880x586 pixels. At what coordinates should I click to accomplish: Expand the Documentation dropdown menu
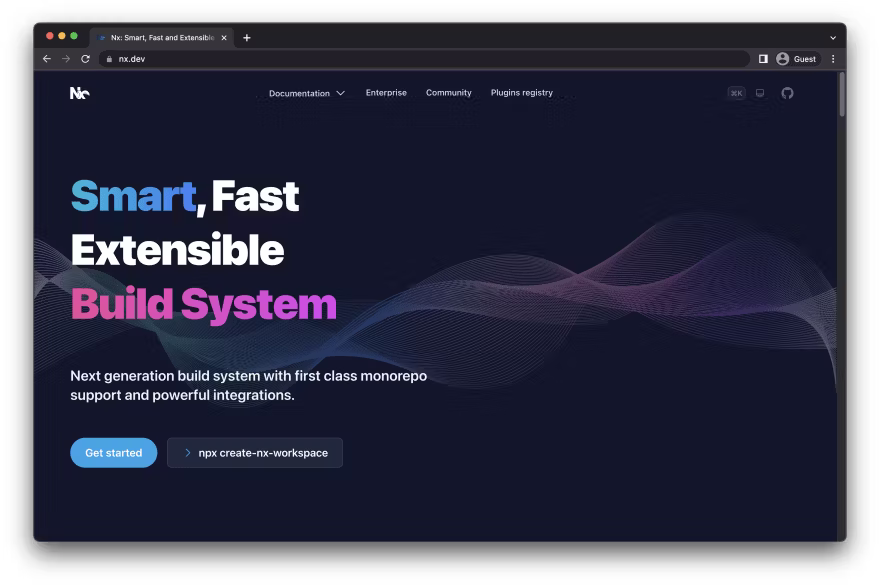tap(306, 93)
